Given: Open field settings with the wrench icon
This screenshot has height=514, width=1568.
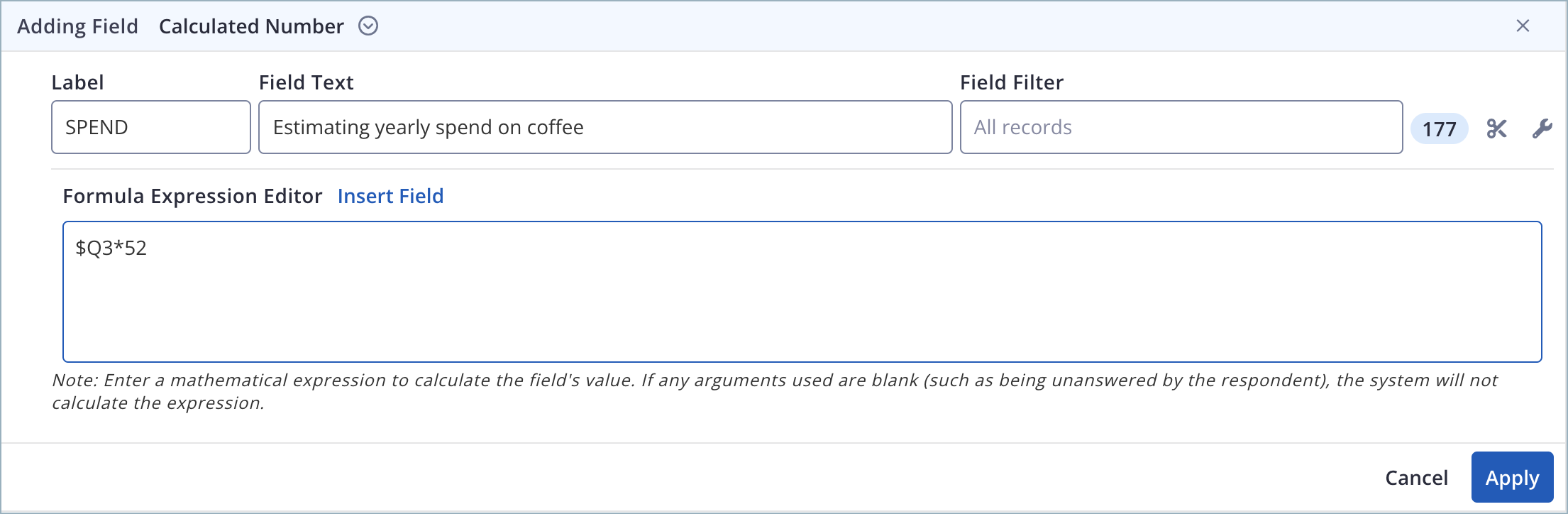Looking at the screenshot, I should (x=1542, y=128).
